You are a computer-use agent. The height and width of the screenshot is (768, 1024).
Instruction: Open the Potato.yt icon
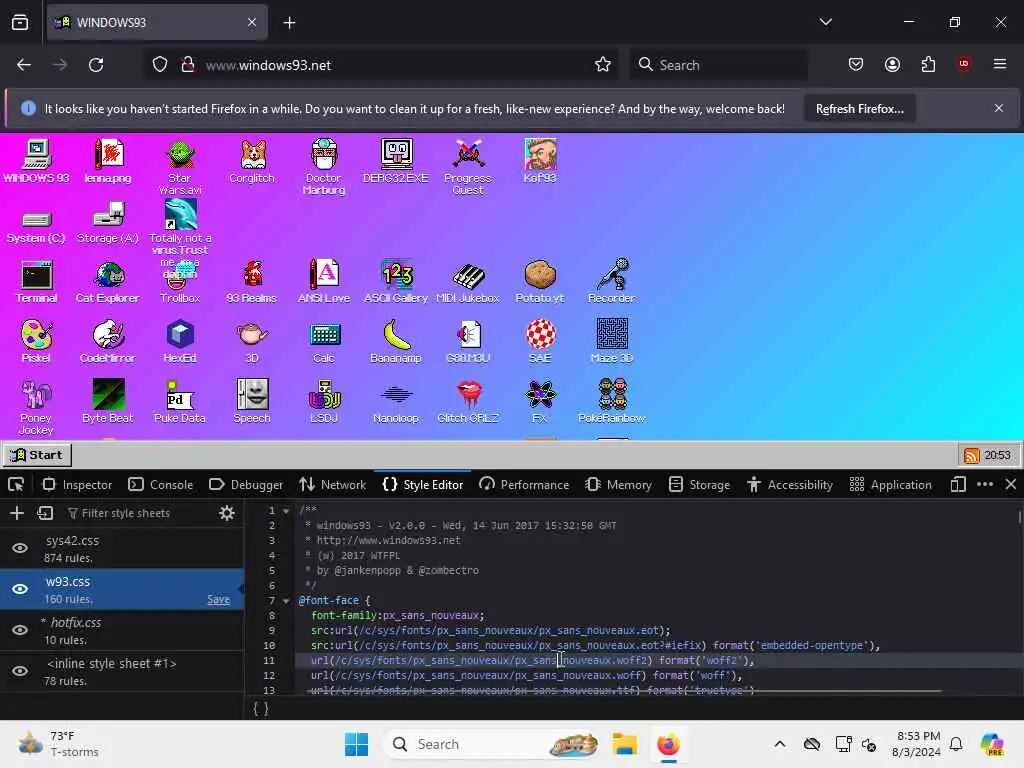tap(540, 281)
